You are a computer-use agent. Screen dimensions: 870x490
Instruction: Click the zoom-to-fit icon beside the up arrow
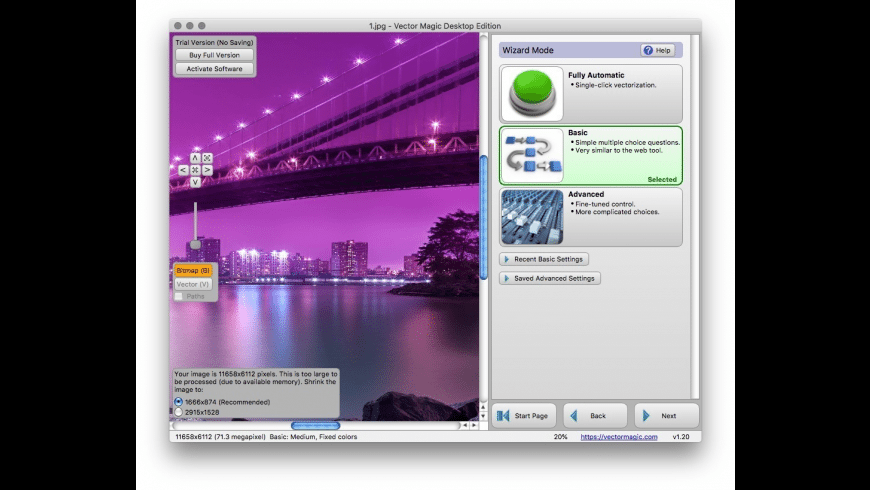207,158
